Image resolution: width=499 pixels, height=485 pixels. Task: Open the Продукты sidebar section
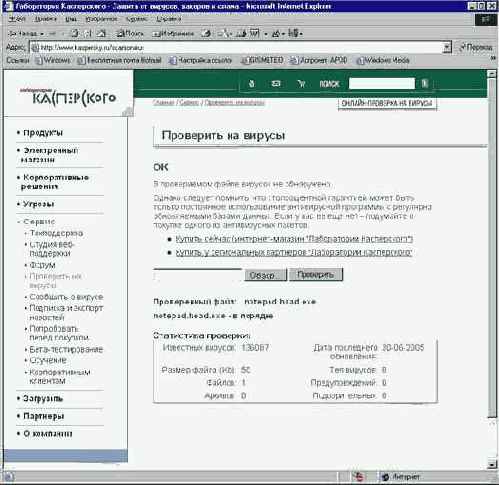tap(43, 133)
